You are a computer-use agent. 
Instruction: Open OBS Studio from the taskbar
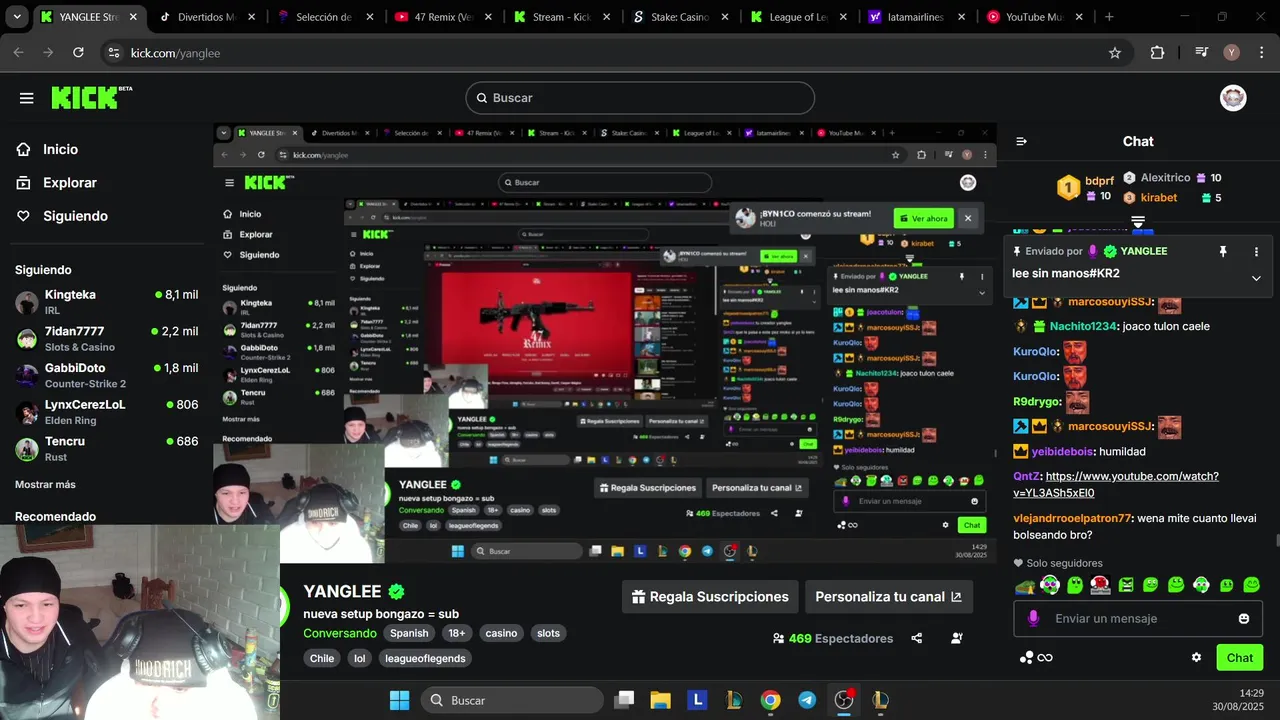[844, 700]
